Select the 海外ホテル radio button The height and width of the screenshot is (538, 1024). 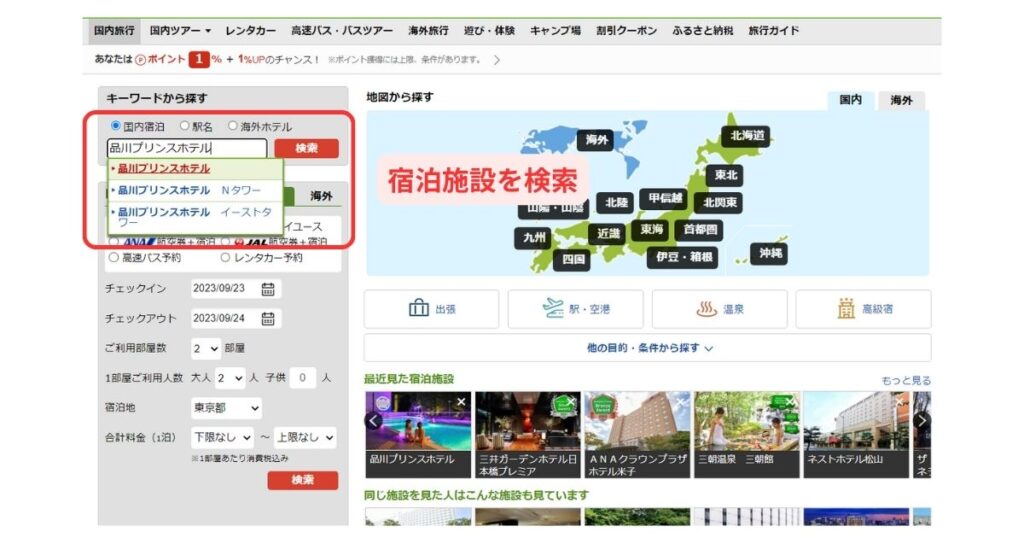(x=232, y=125)
